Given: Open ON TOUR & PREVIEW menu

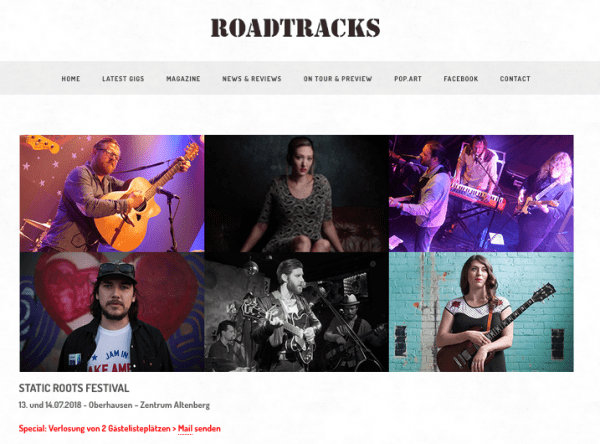Looking at the screenshot, I should tap(338, 78).
